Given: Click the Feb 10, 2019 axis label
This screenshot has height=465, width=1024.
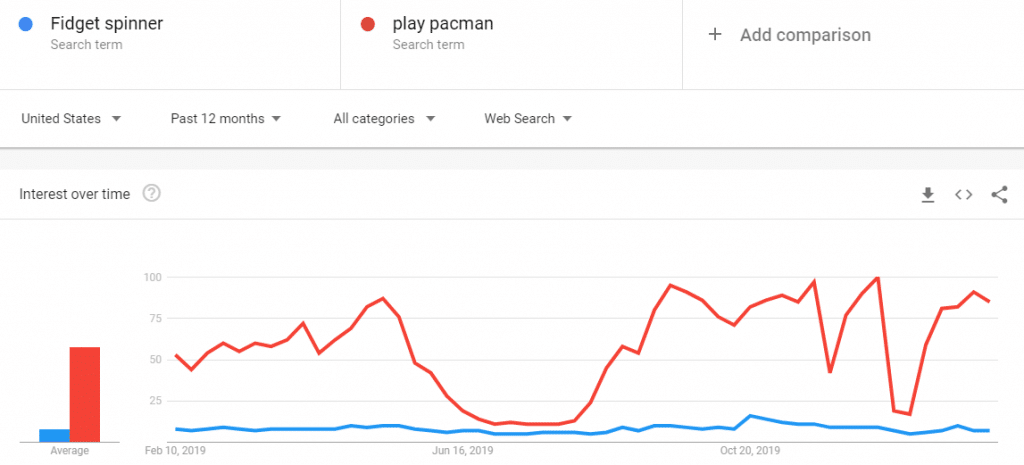Looking at the screenshot, I should coord(174,451).
